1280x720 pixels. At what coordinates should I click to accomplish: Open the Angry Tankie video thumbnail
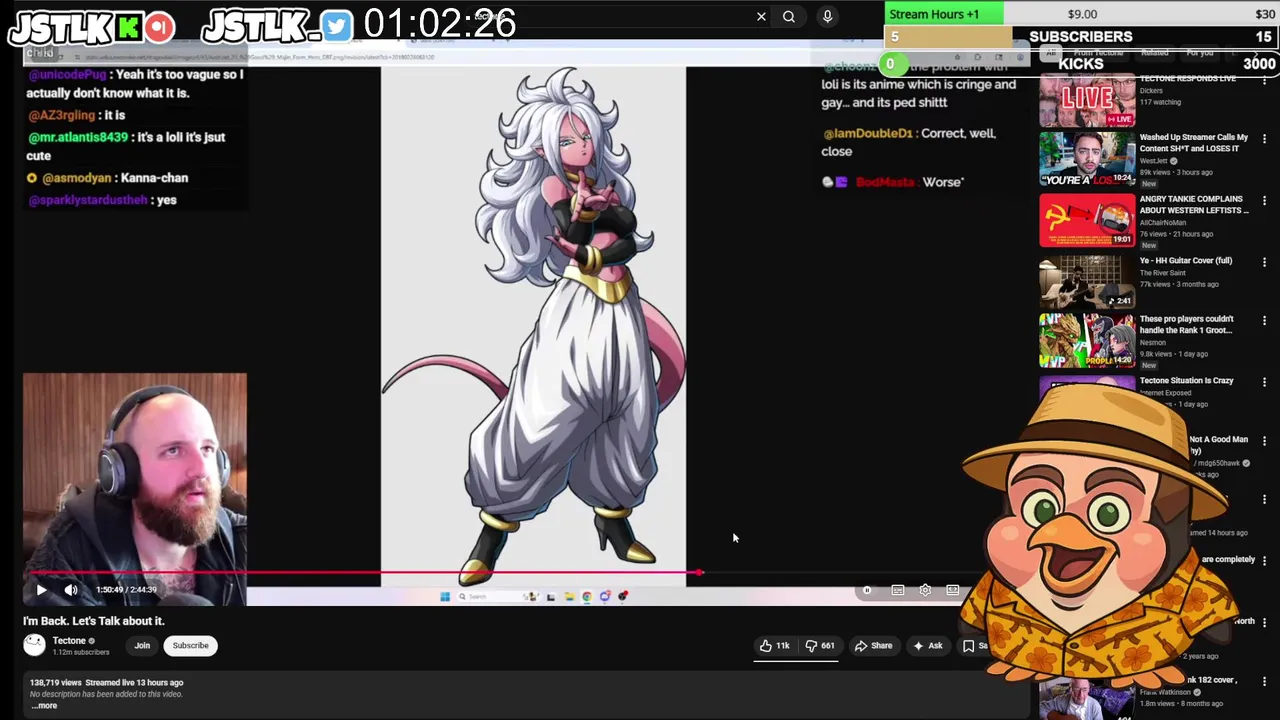click(1087, 220)
